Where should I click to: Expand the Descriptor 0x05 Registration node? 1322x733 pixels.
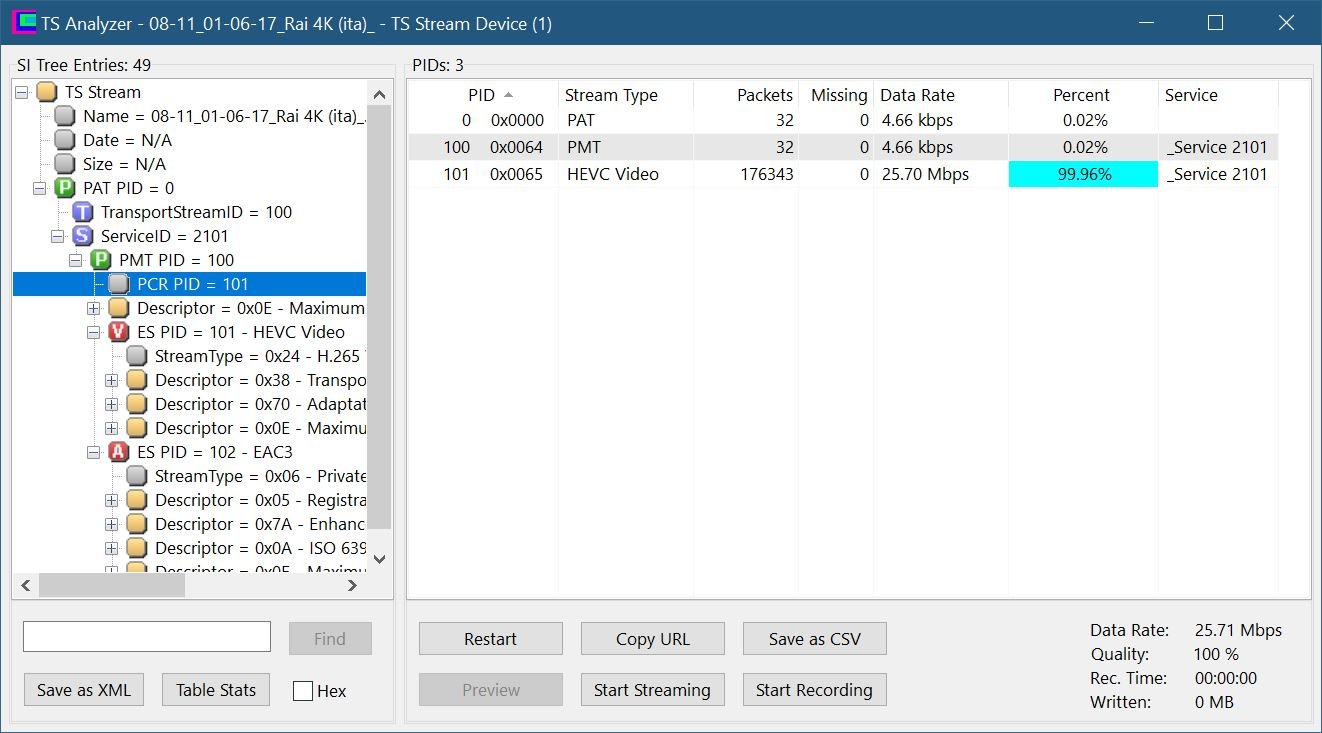point(112,500)
